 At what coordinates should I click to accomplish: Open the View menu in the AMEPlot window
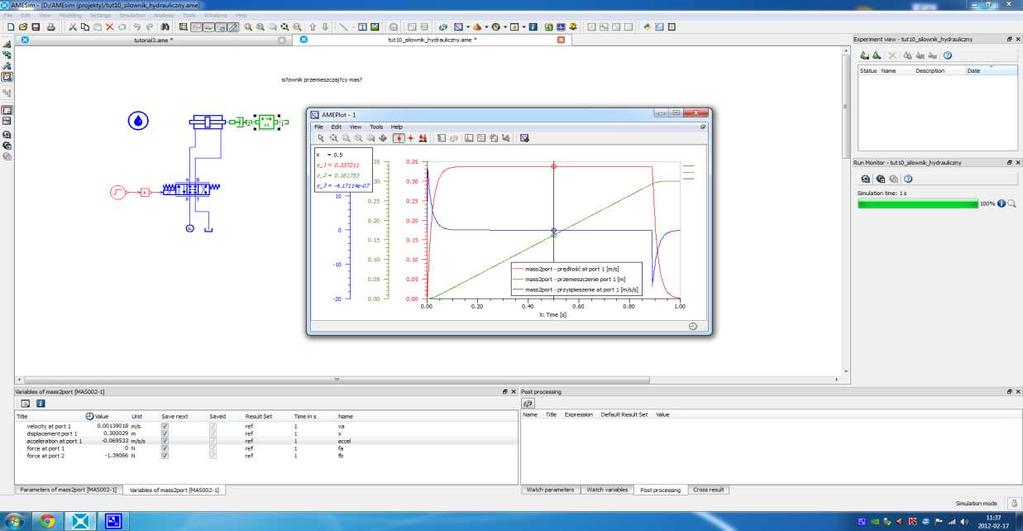pos(355,127)
